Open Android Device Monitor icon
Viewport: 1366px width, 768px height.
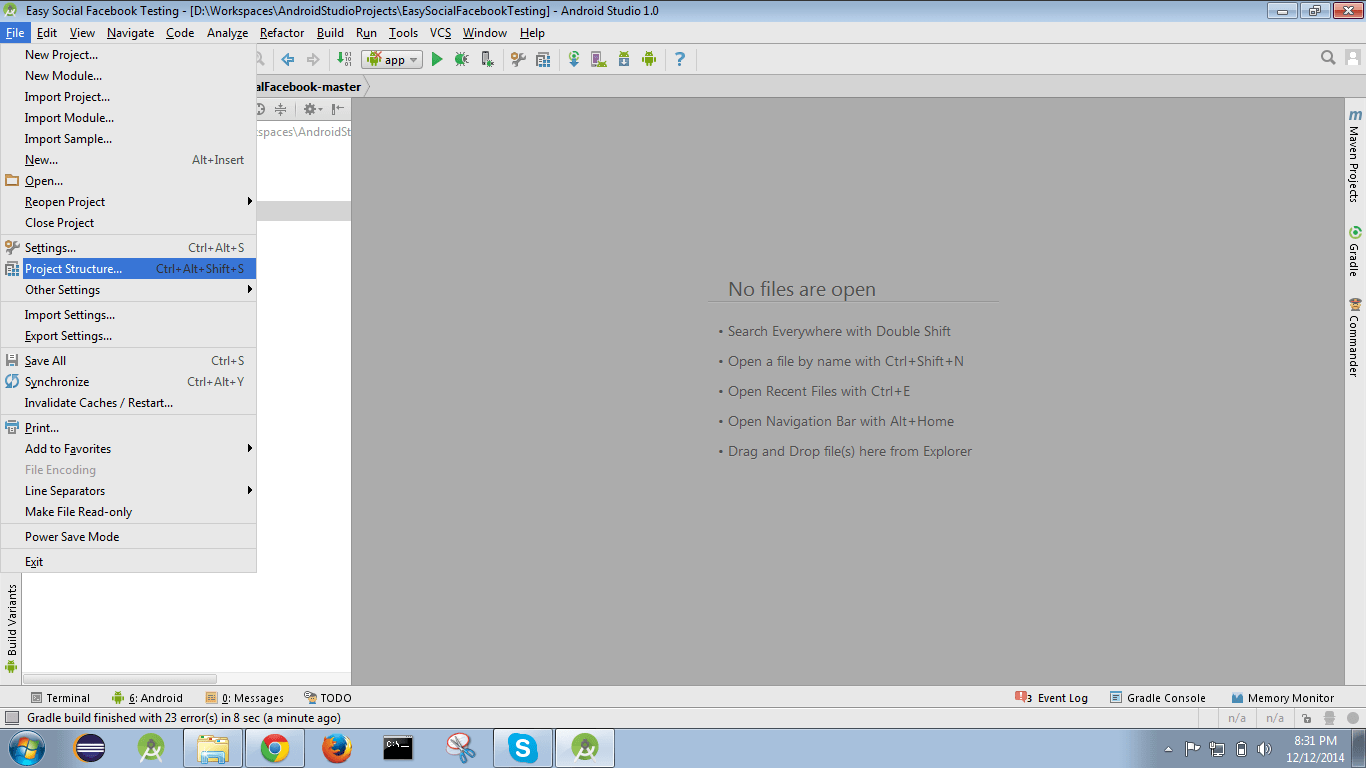649,59
